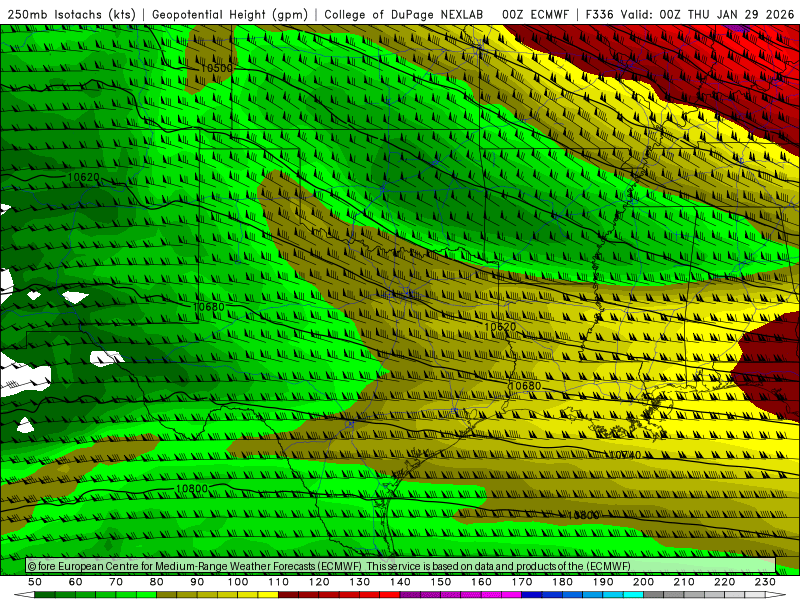Click the "00Z ECMWF" model run text
Image resolution: width=800 pixels, height=600 pixels.
535,14
